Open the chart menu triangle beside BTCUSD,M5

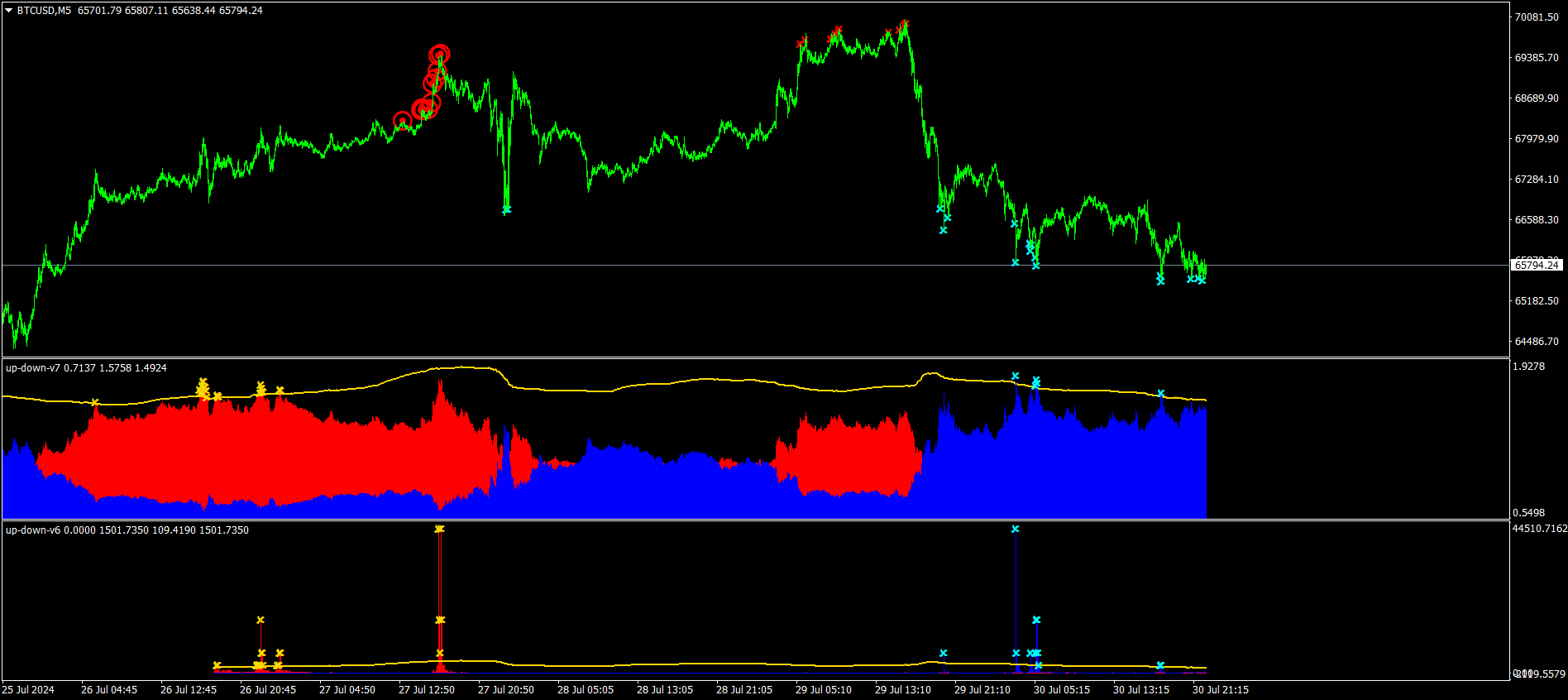click(x=9, y=11)
